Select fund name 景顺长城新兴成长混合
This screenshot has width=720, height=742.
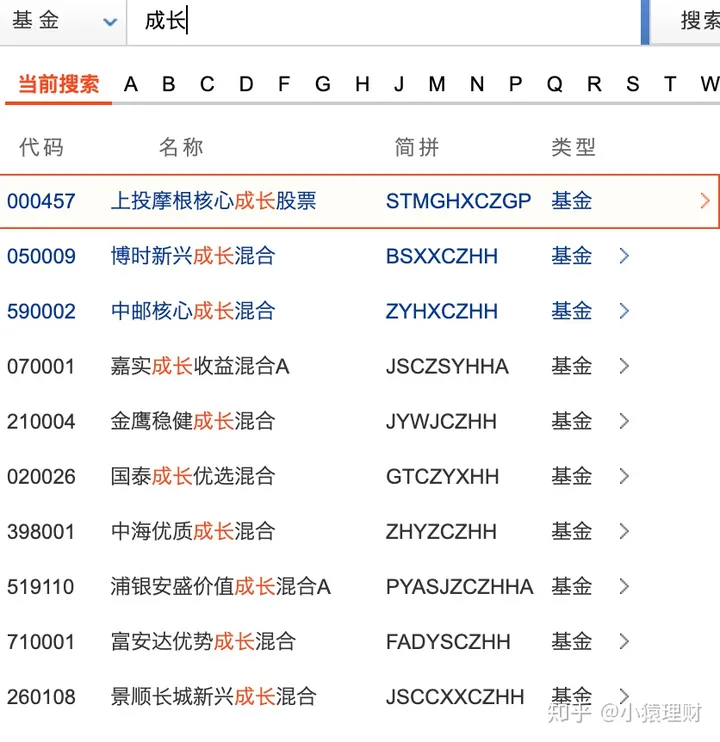pos(213,697)
